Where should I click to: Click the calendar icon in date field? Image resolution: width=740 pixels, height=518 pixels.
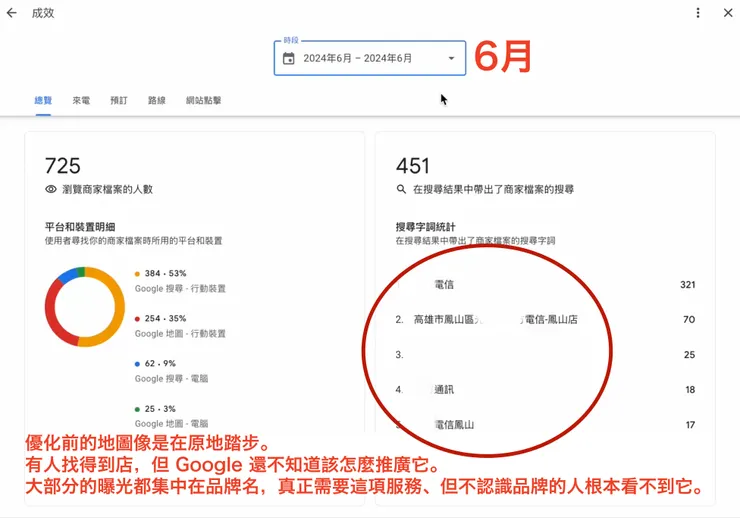(288, 58)
